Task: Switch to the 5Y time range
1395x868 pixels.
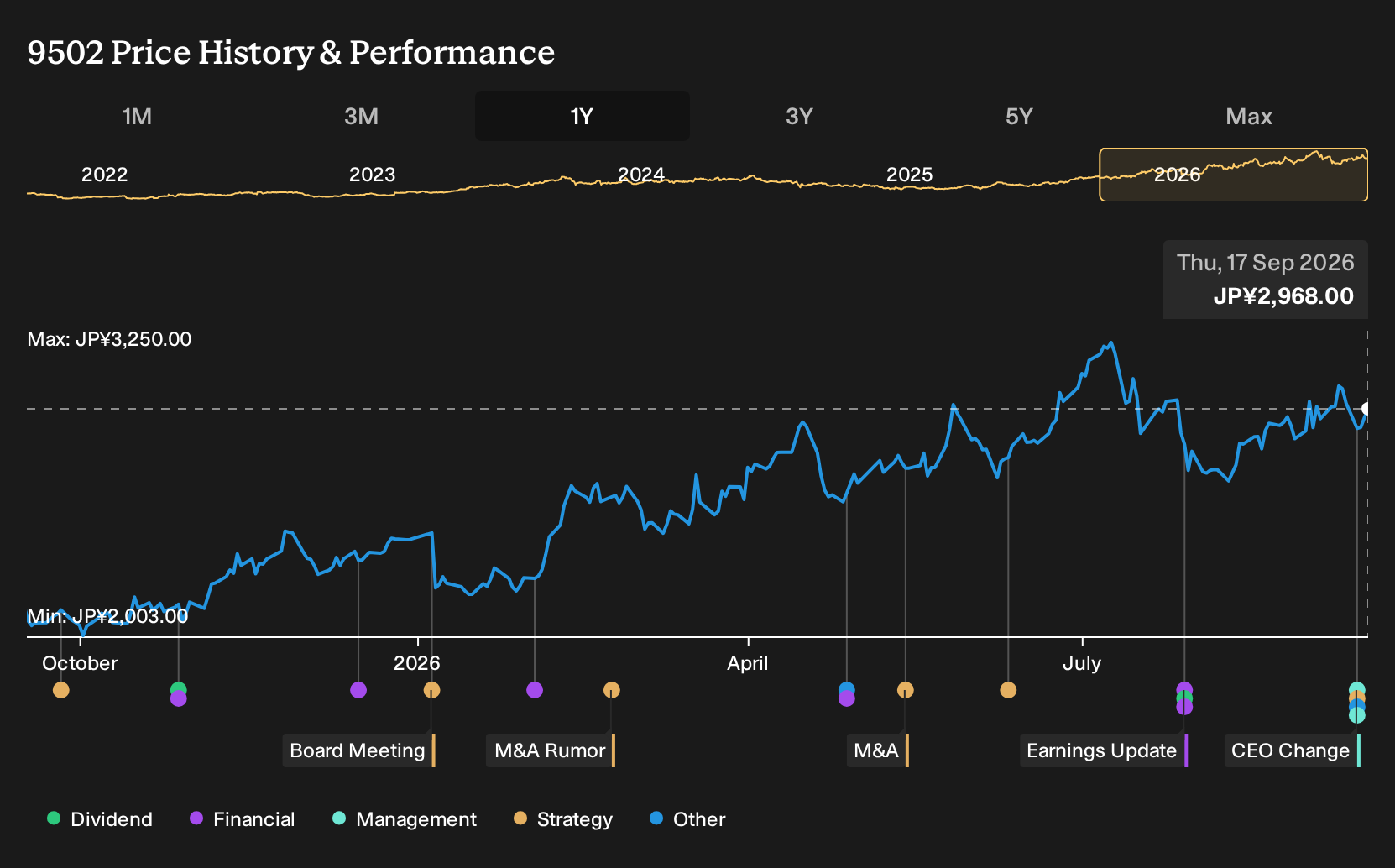Action: point(1019,116)
